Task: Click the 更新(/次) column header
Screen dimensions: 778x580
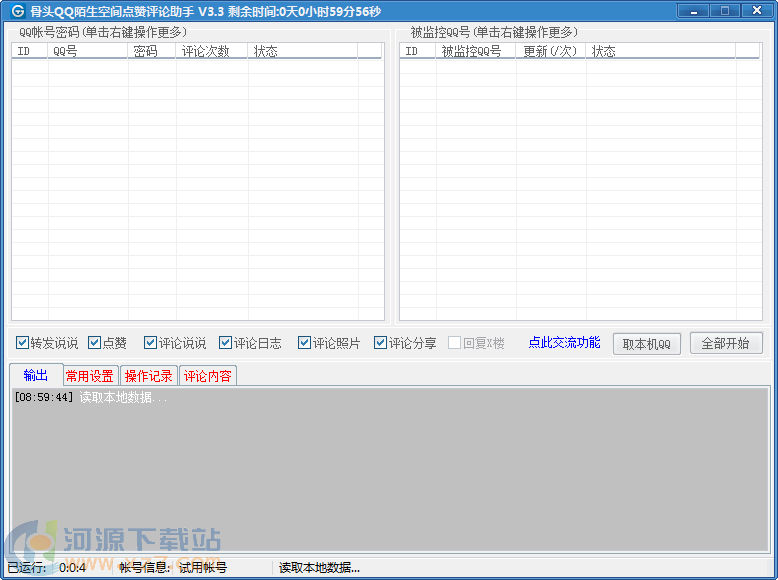Action: click(x=550, y=51)
